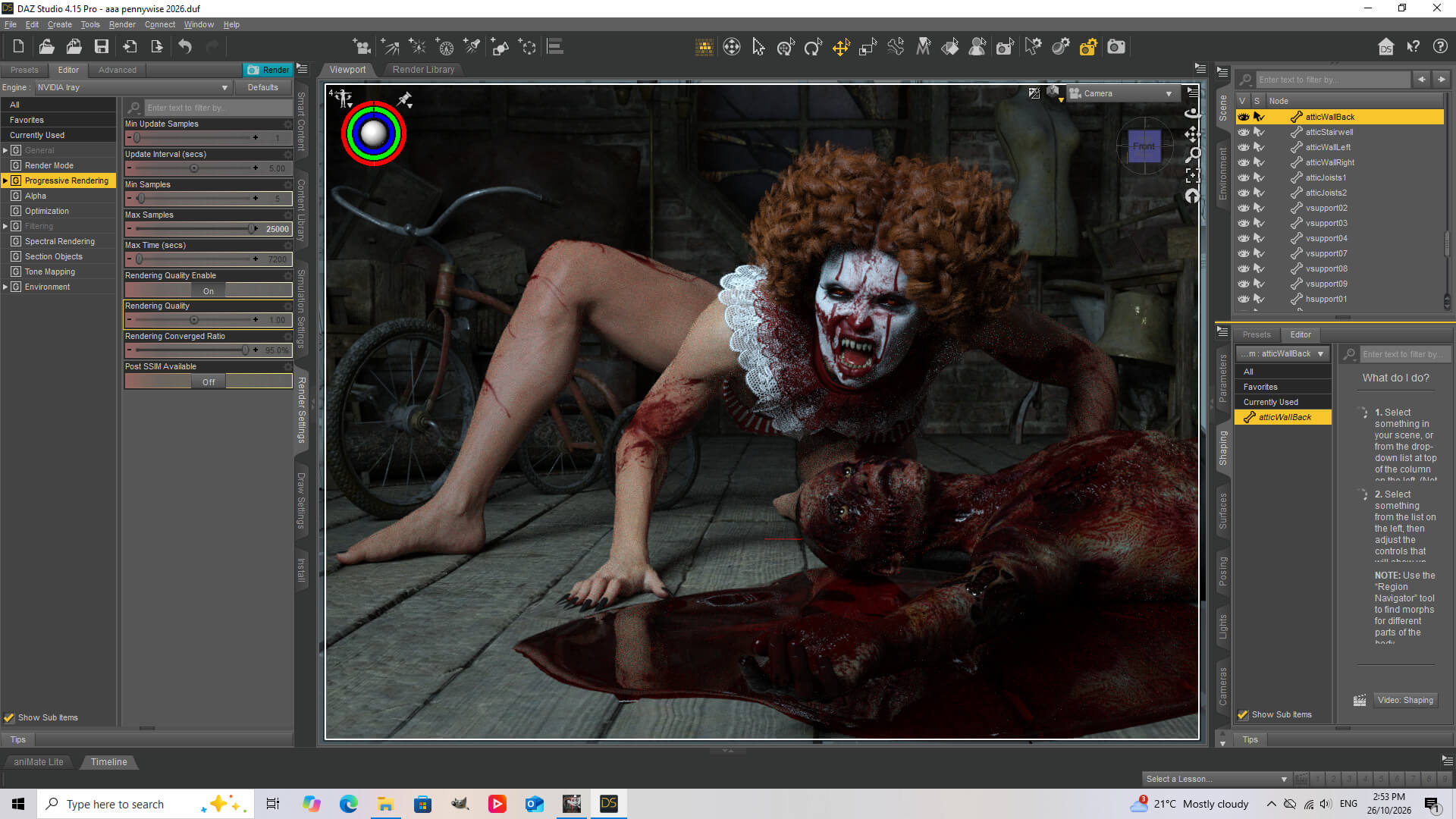Select the Scale tool icon

[x=868, y=47]
